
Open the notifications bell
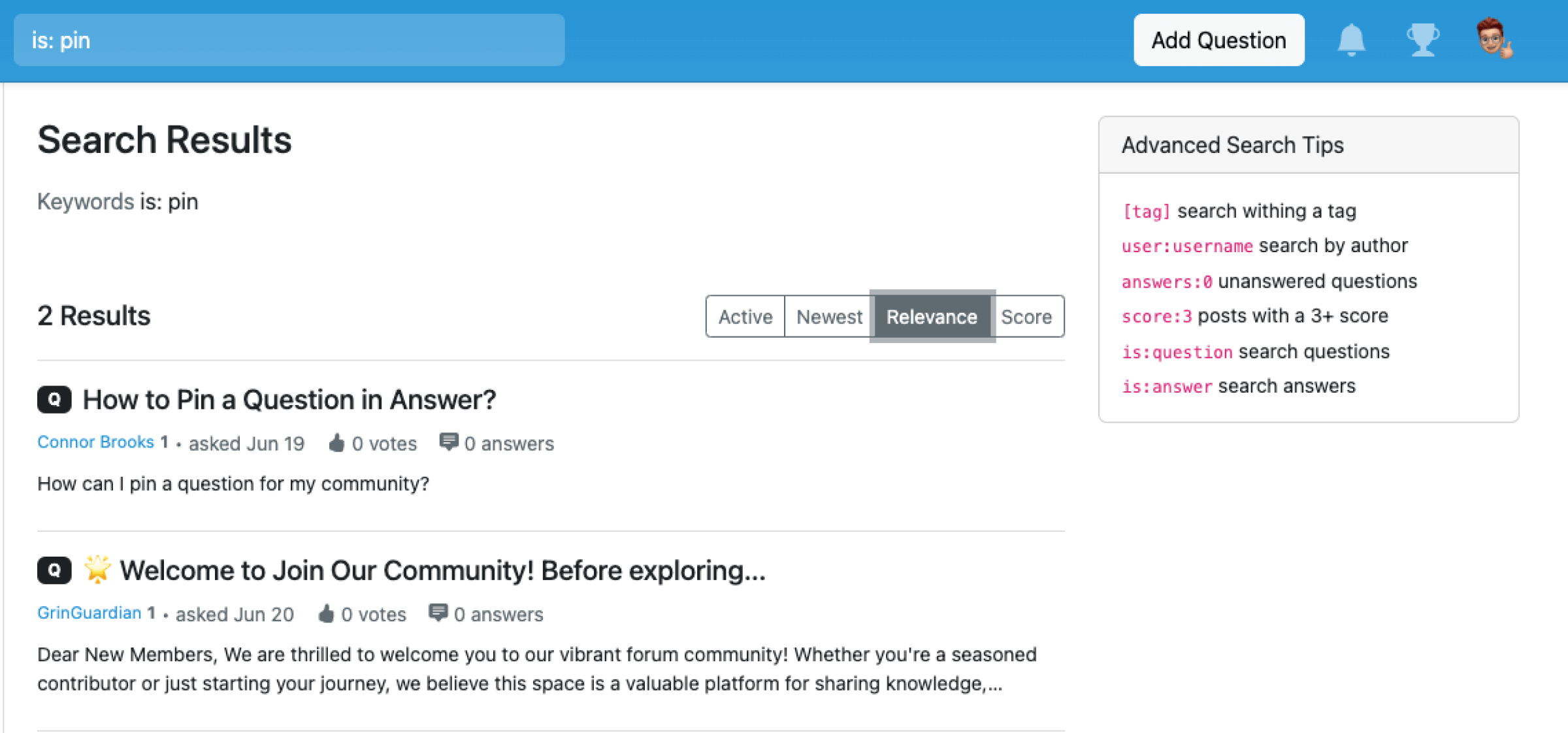point(1352,40)
